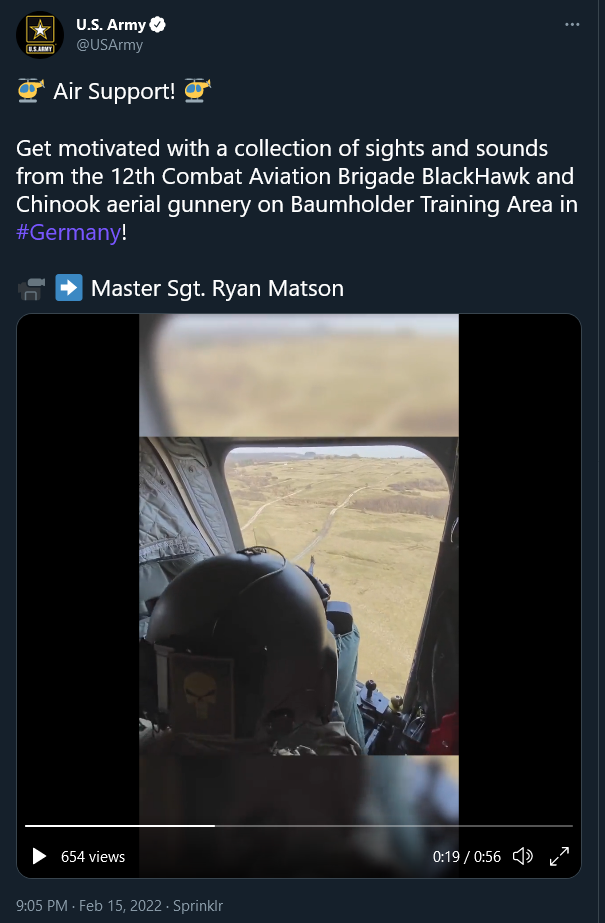Mute the video using the speaker icon
Screen dimensions: 605x923
[523, 856]
